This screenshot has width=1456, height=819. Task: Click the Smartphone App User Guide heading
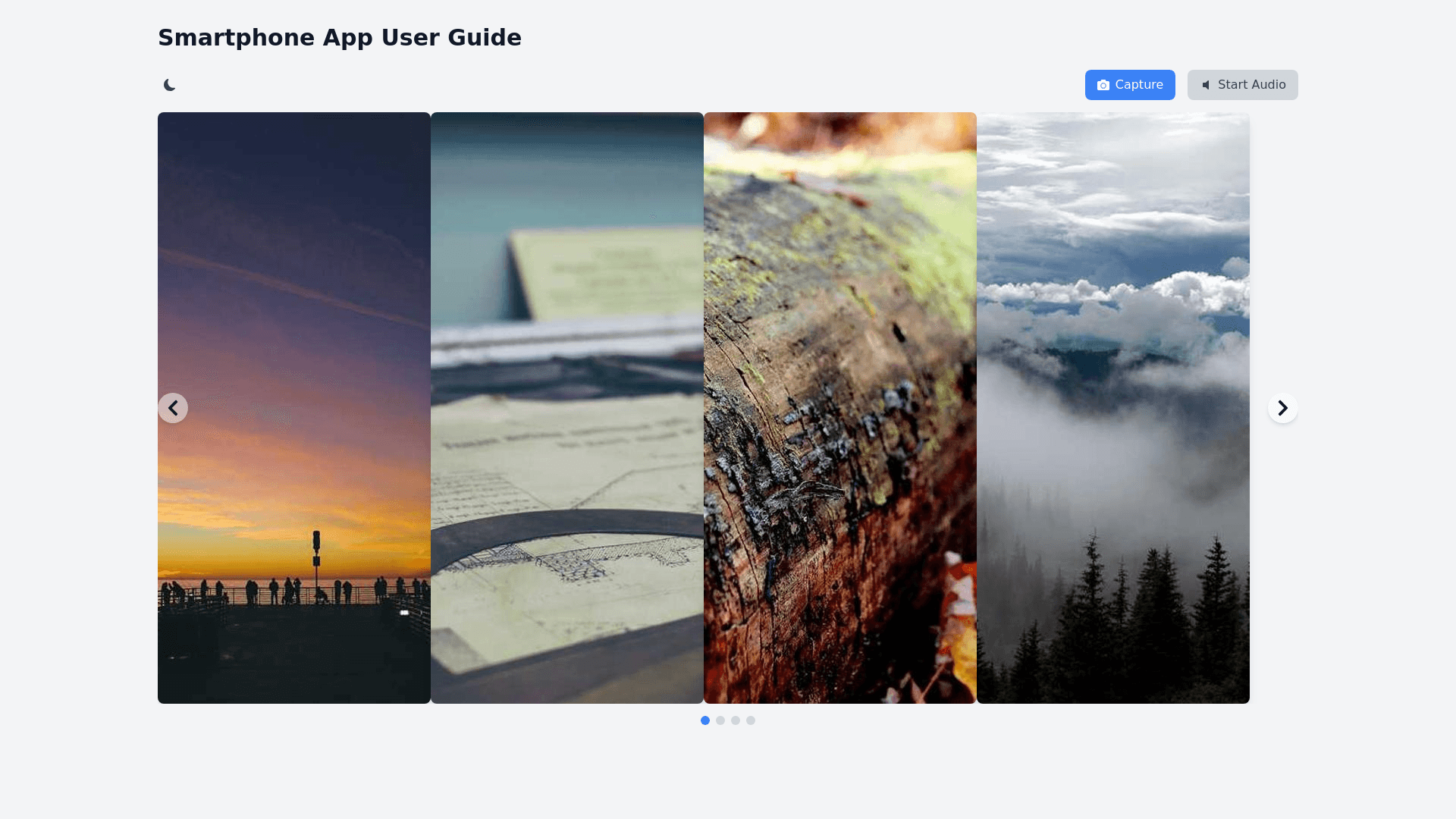(340, 38)
